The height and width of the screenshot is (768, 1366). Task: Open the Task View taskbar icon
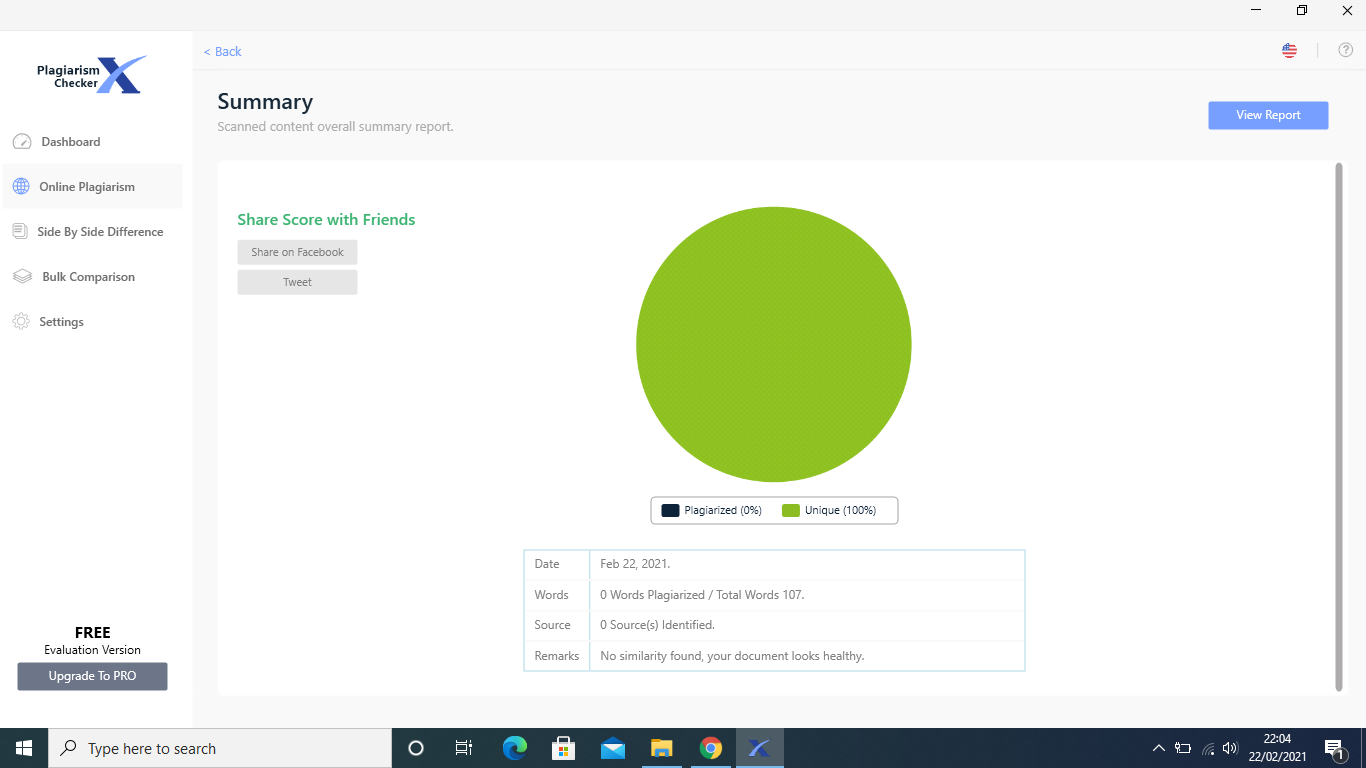[x=464, y=748]
